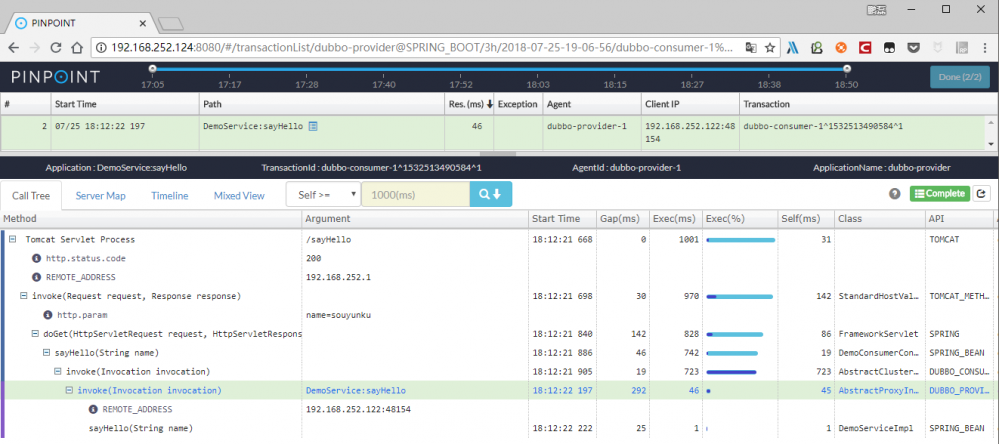
Task: Click the timeline end handle at 18:50
Action: point(847,68)
